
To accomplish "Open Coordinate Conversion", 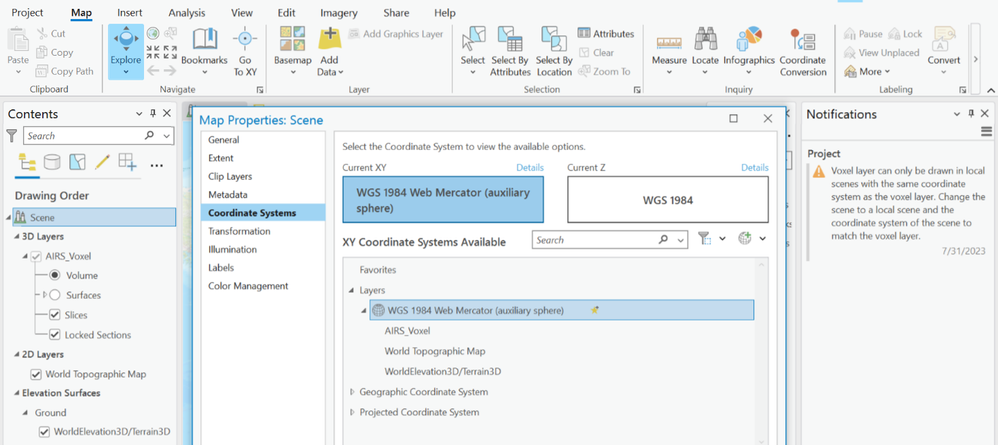I will tap(803, 52).
